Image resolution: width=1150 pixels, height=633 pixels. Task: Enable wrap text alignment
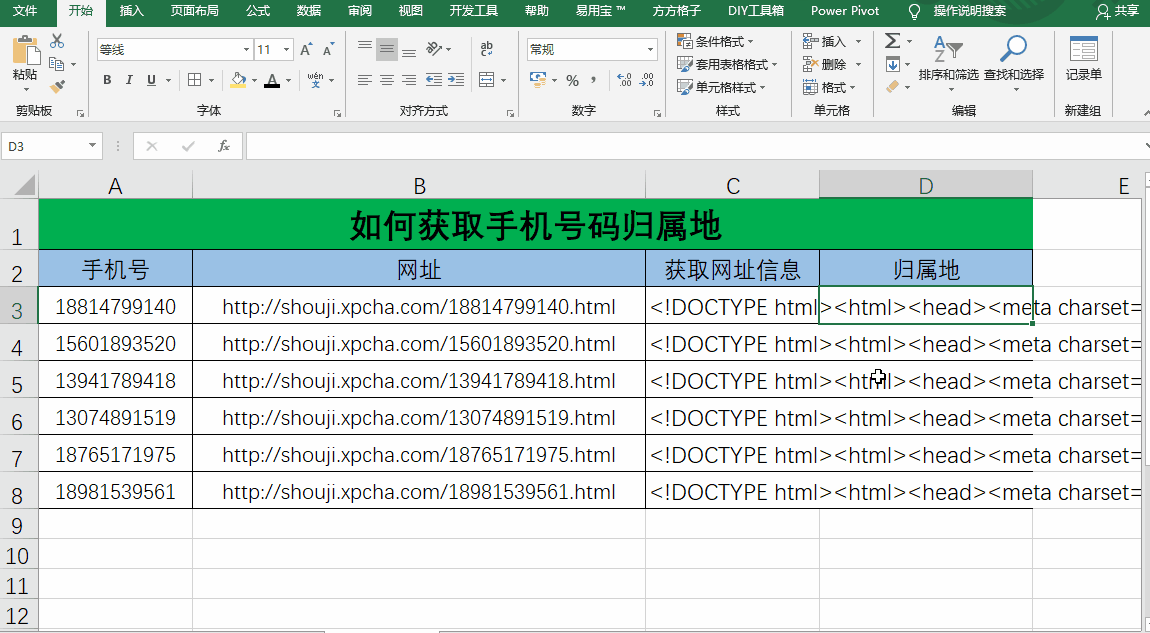[x=486, y=48]
